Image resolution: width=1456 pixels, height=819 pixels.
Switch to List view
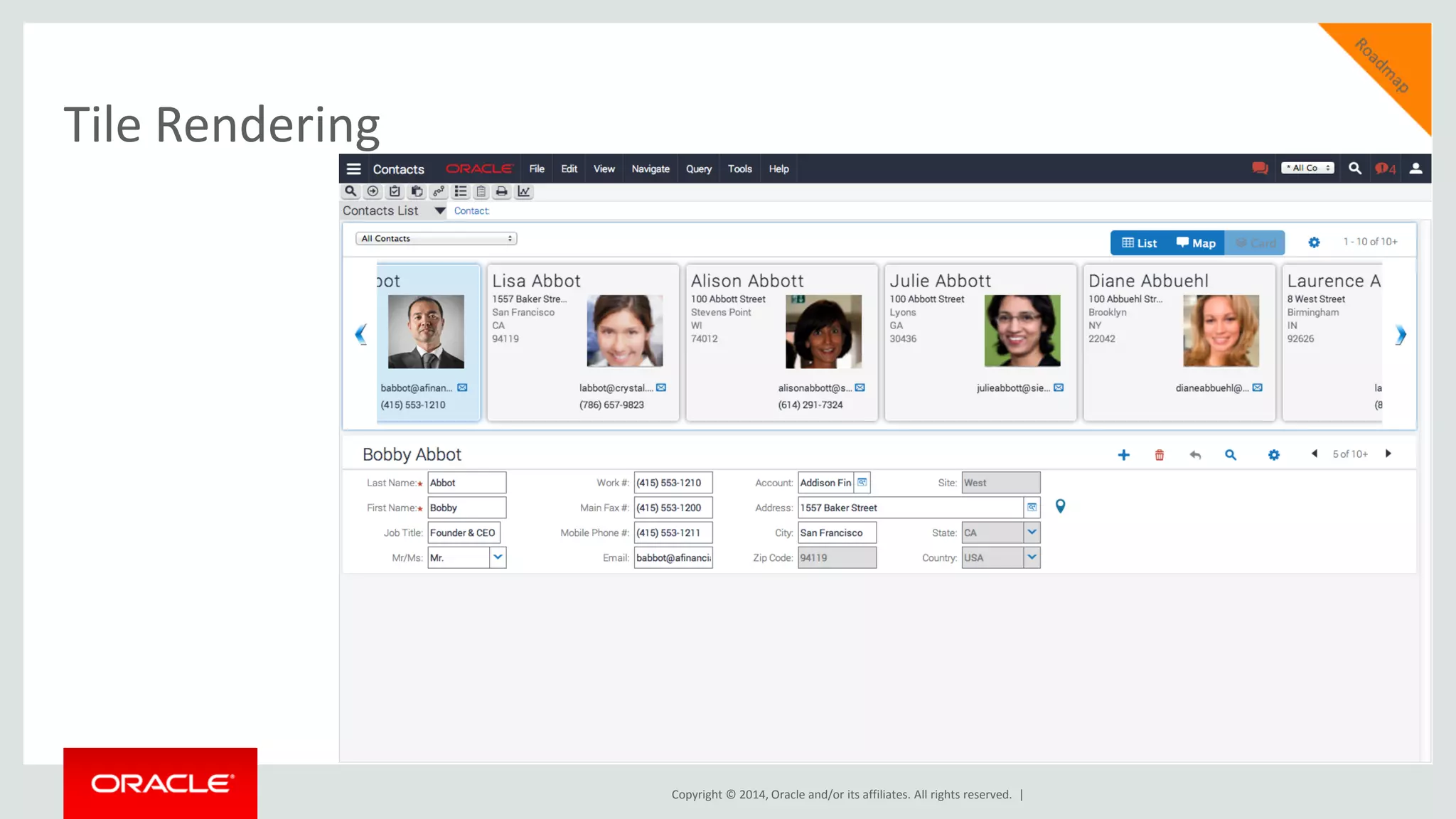[x=1140, y=243]
